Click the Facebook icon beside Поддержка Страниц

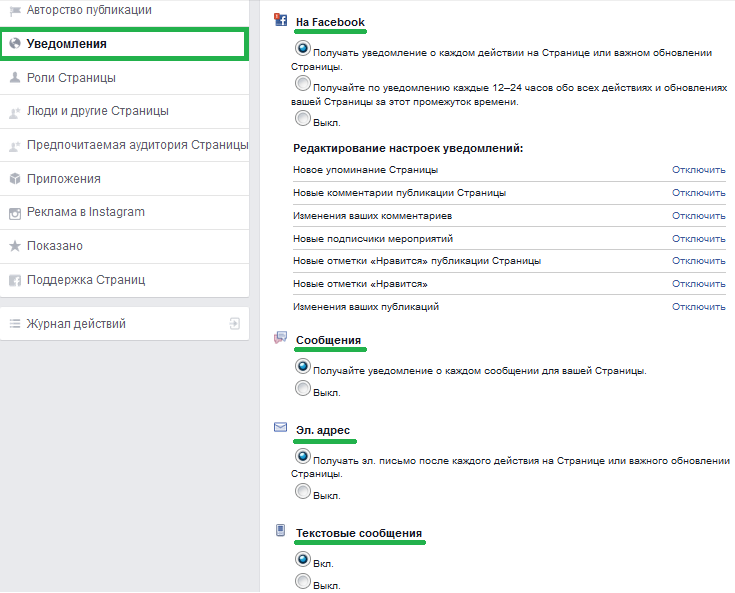(15, 280)
